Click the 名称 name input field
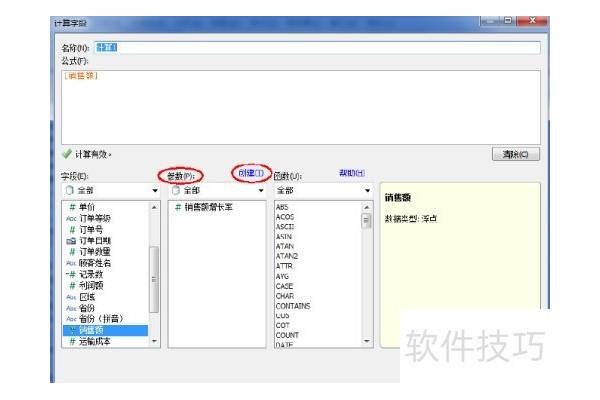 coord(317,47)
